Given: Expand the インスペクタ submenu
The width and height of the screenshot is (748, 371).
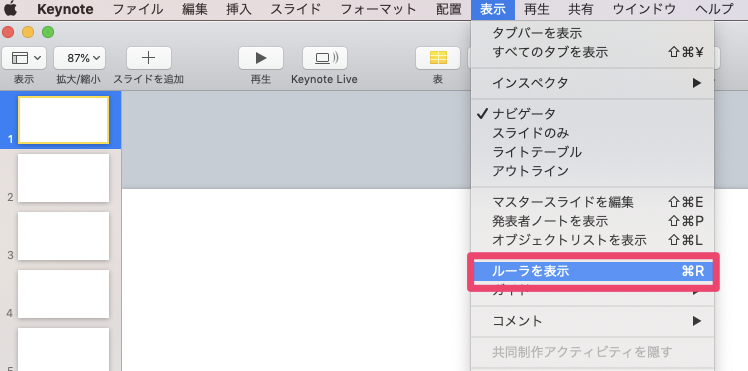Looking at the screenshot, I should [592, 83].
